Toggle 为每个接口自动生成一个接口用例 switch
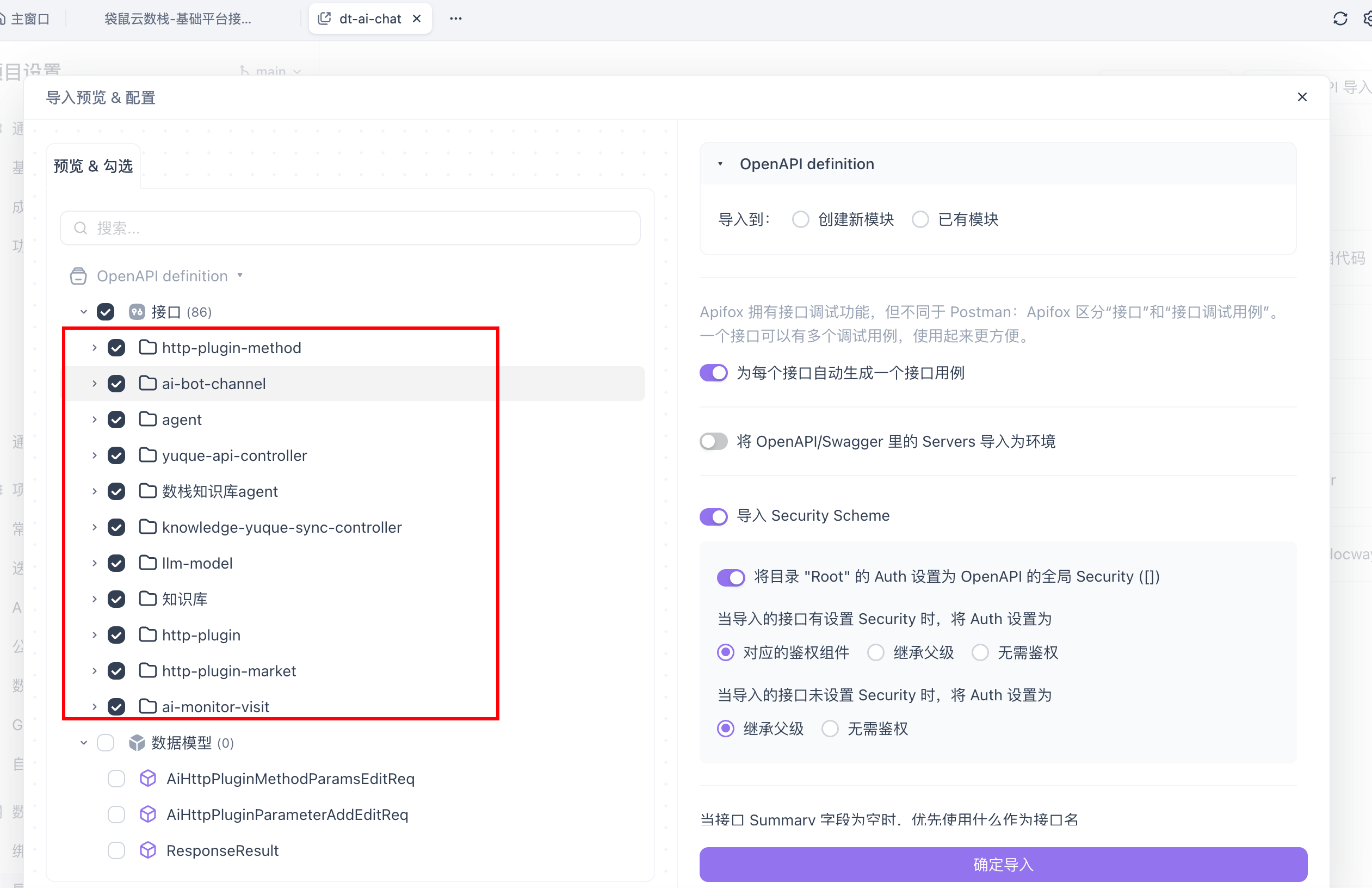 coord(714,373)
